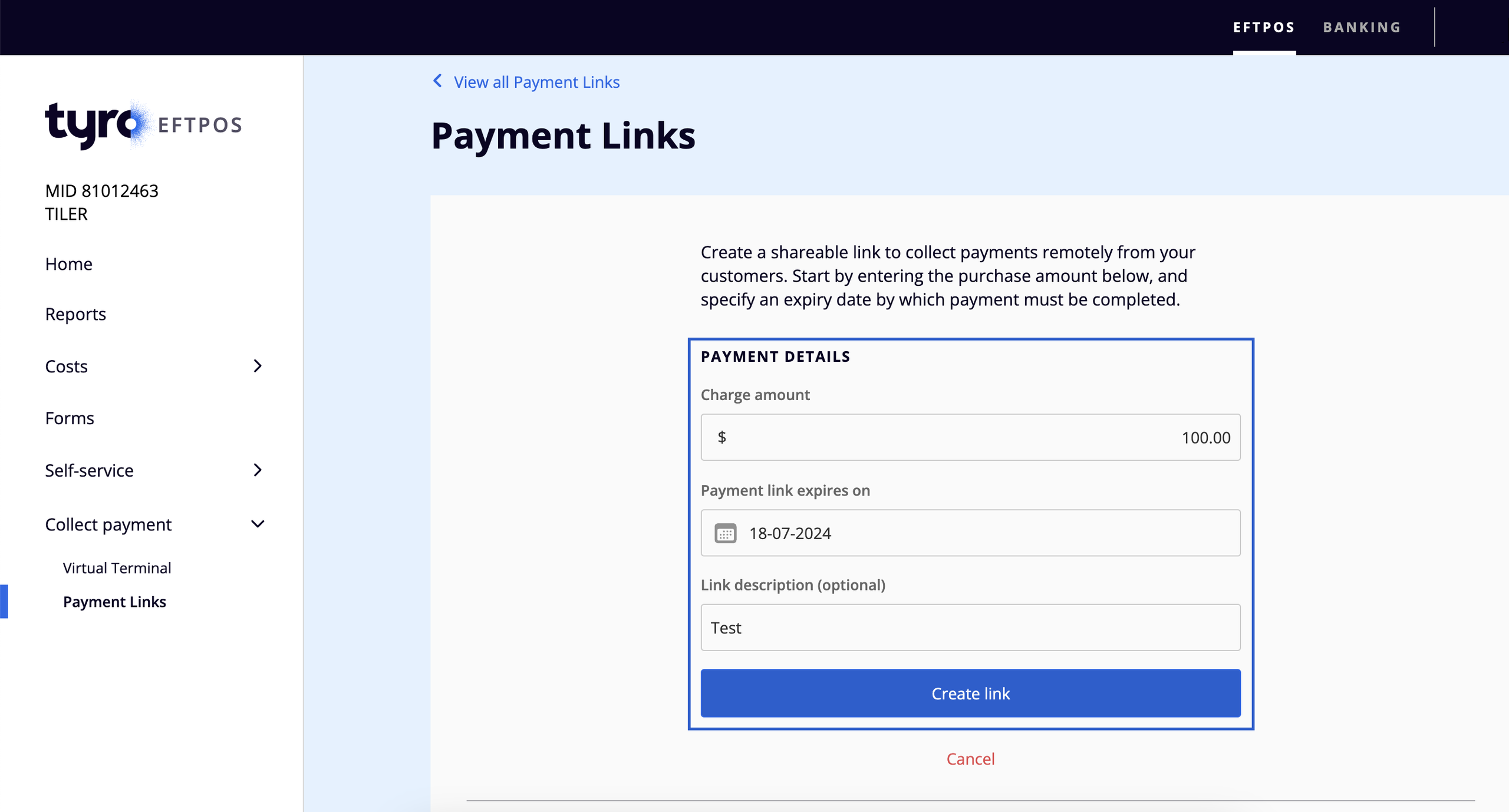This screenshot has width=1509, height=812.
Task: Open Home in the sidebar
Action: click(x=68, y=264)
